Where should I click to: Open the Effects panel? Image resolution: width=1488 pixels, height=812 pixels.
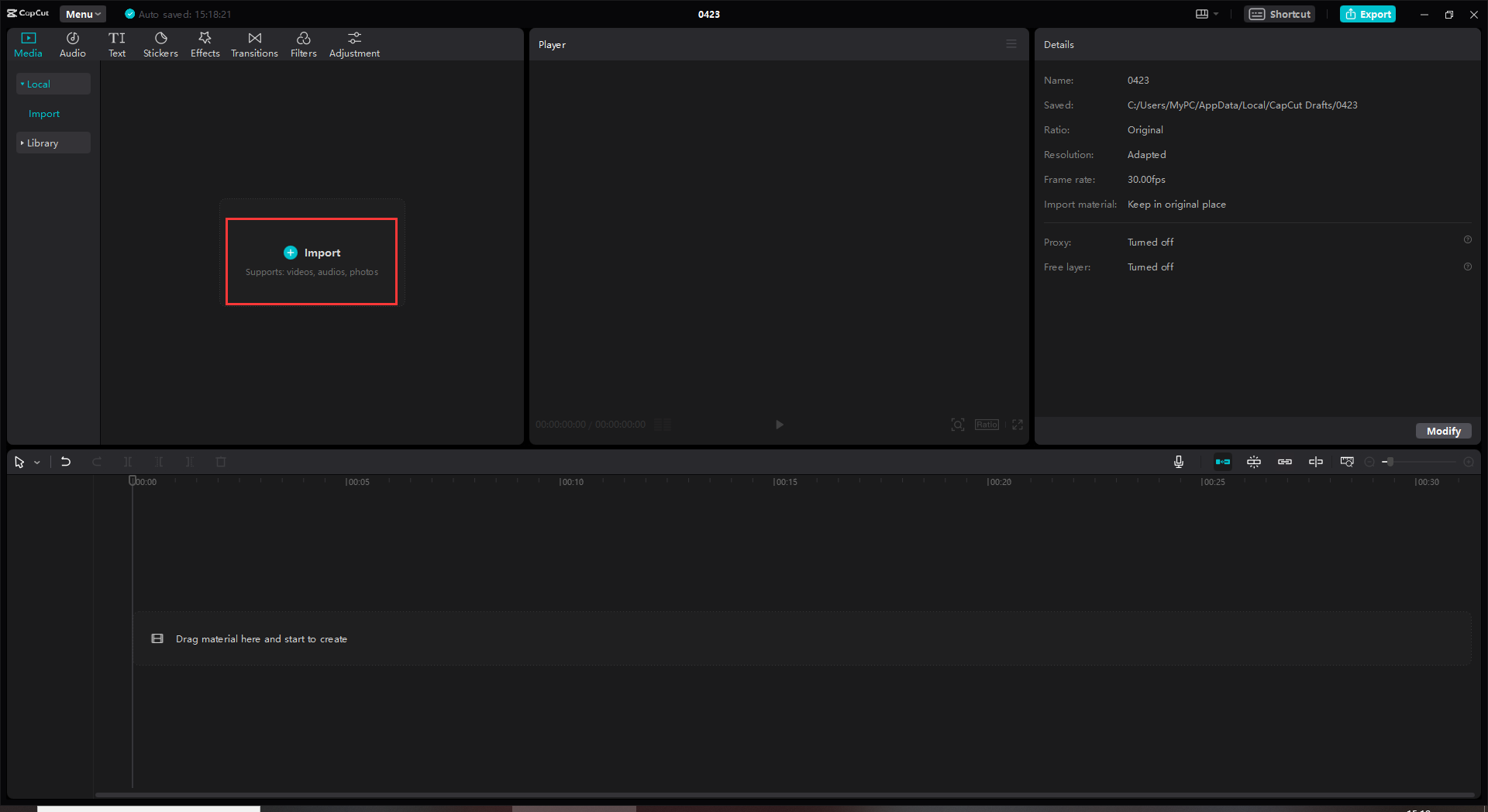(x=205, y=43)
